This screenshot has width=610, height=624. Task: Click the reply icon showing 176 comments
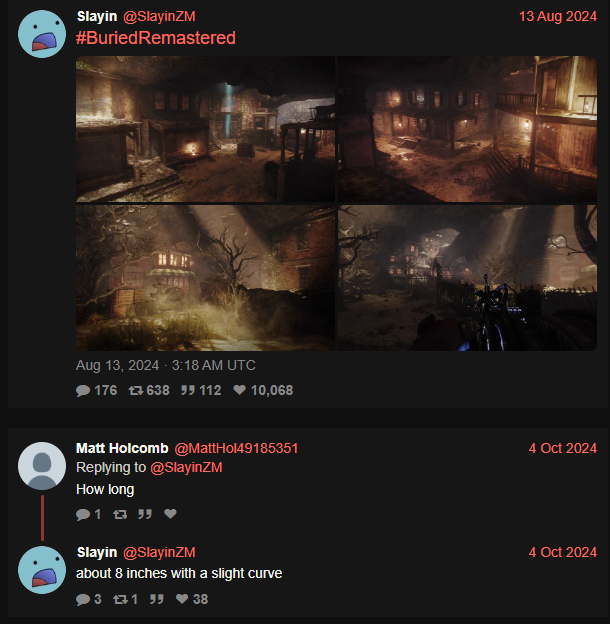pyautogui.click(x=83, y=390)
